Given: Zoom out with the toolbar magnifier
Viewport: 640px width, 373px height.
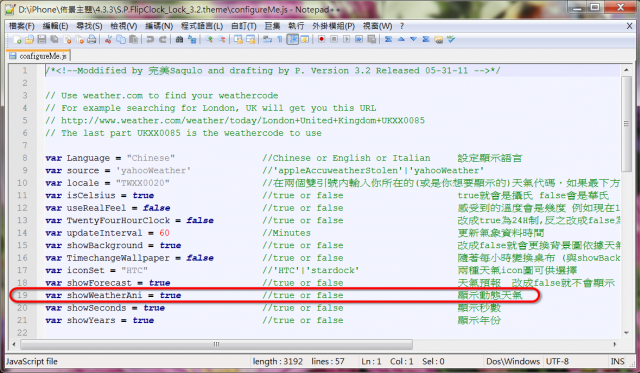Looking at the screenshot, I should pos(222,40).
